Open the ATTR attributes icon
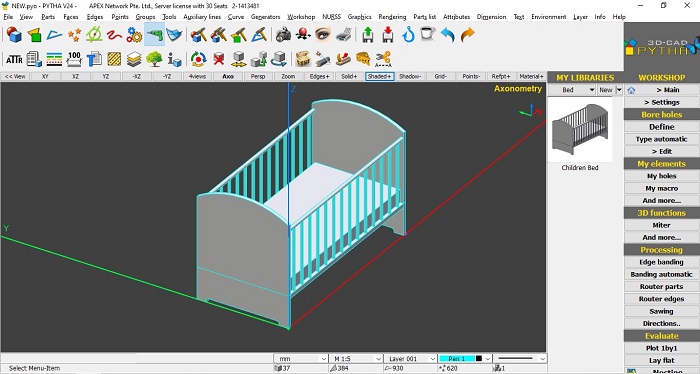Image resolution: width=700 pixels, height=374 pixels. (14, 59)
